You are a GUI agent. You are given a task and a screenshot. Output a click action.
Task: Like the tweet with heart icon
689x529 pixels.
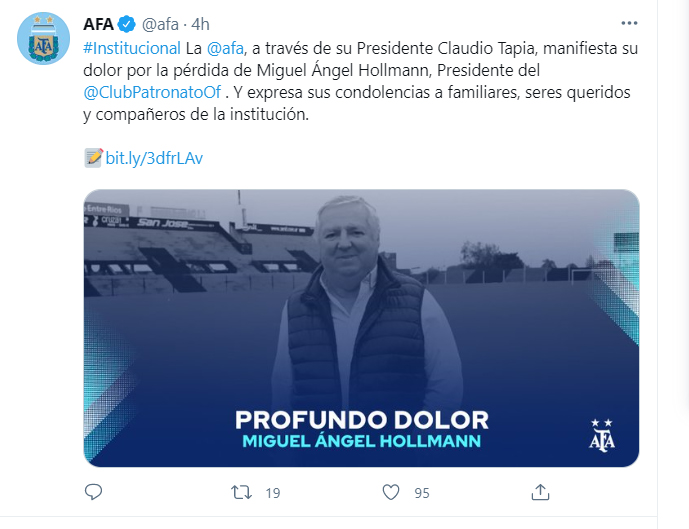[391, 492]
